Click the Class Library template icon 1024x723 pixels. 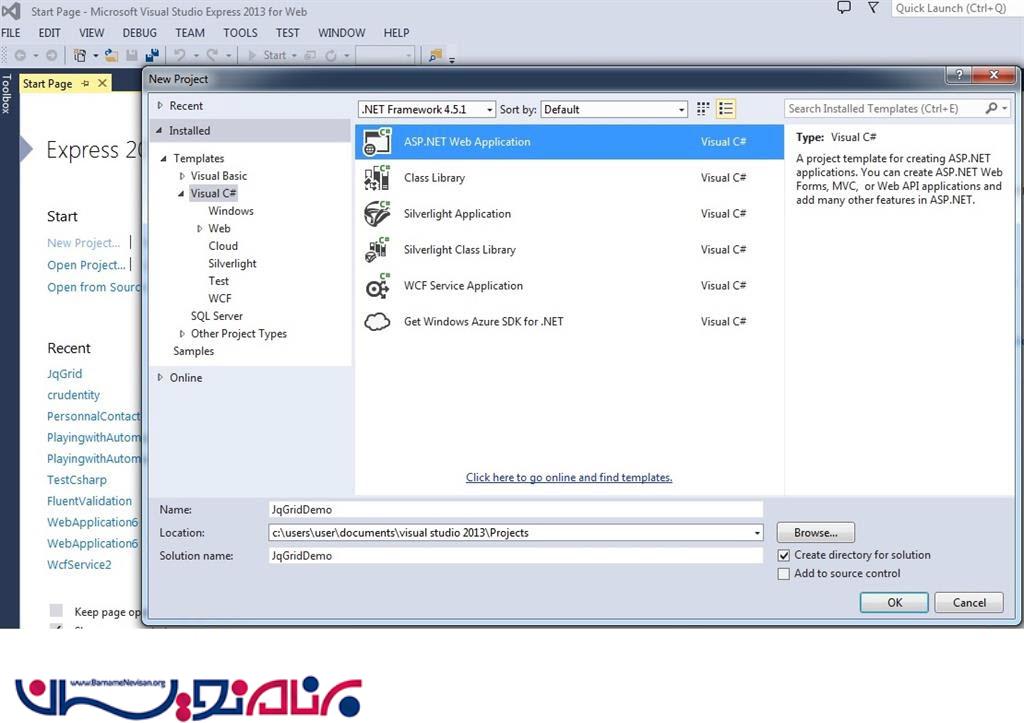377,178
